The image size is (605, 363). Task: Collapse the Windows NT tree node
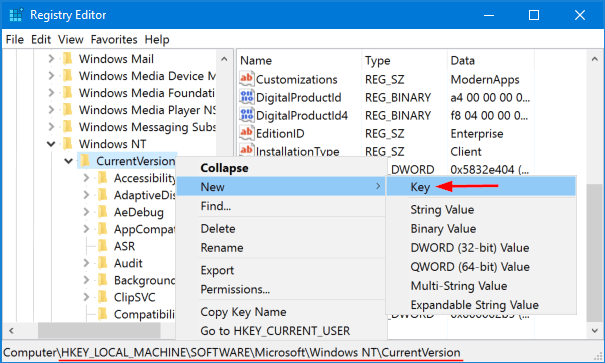(51, 144)
